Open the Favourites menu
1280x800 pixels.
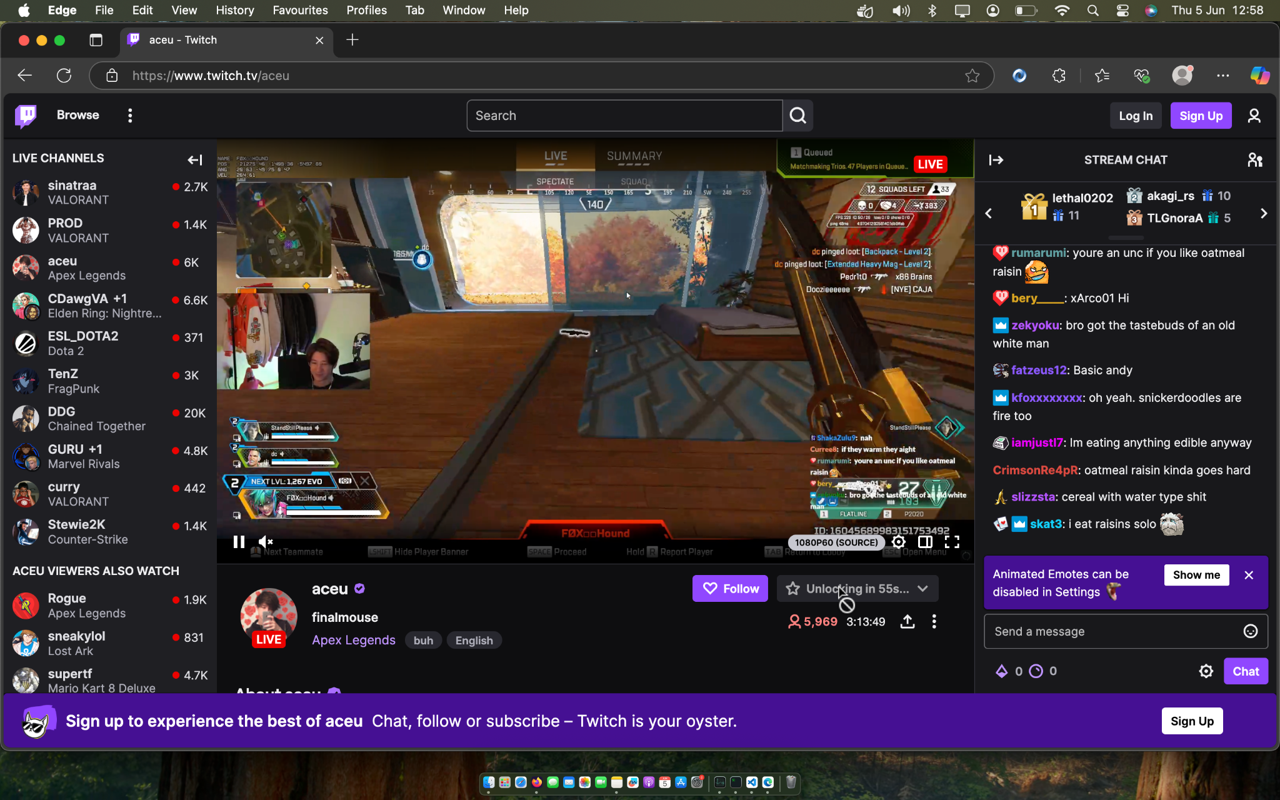coord(300,10)
